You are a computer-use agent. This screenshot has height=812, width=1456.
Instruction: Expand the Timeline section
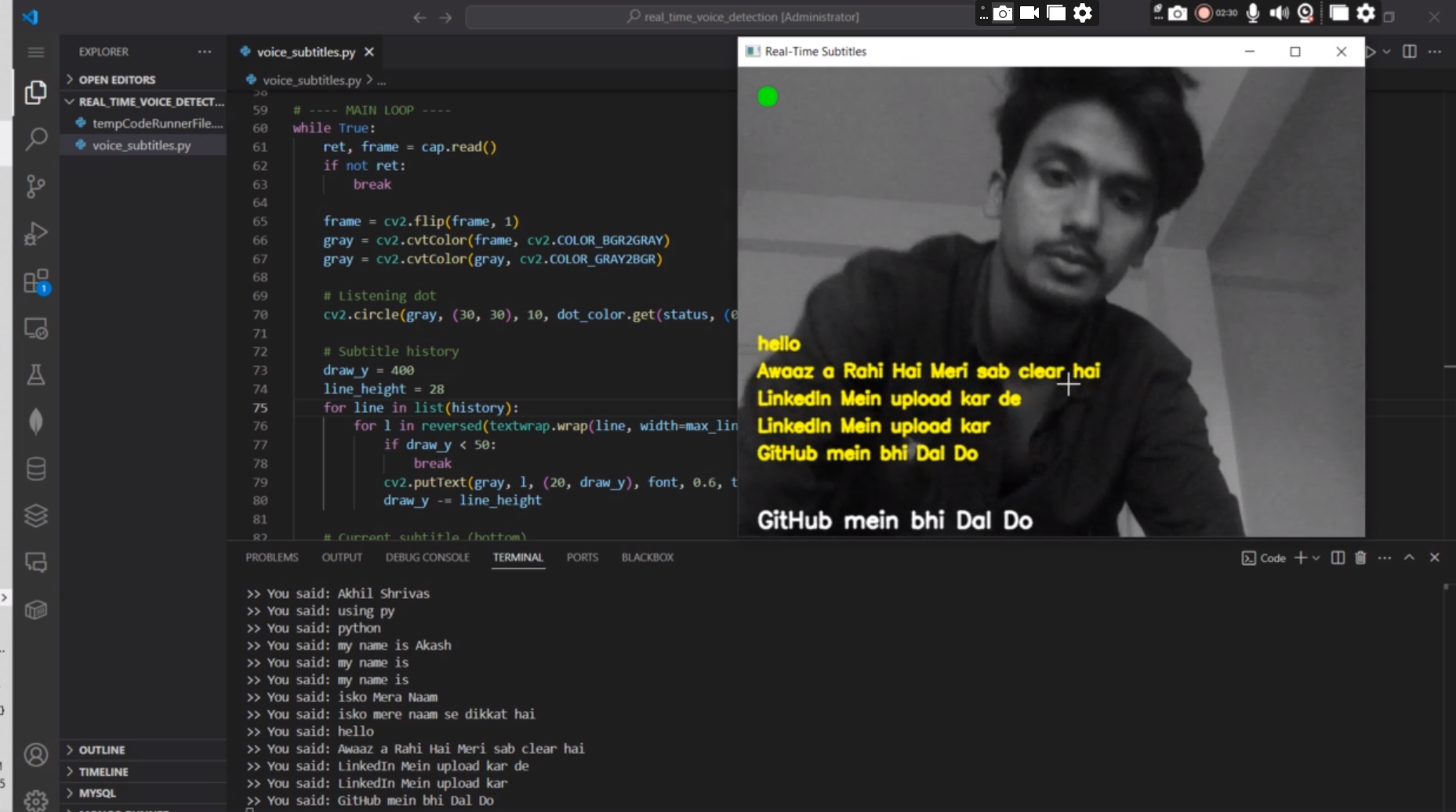144,772
